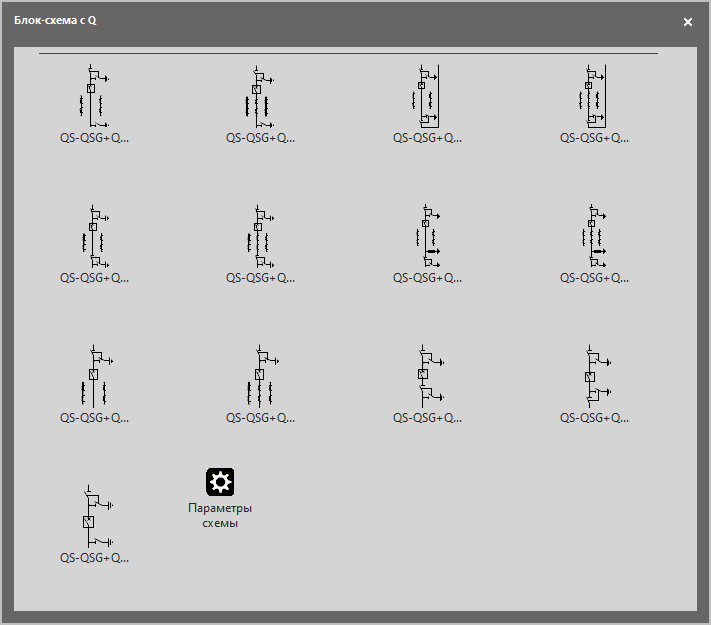This screenshot has height=625, width=711.
Task: Choose first scheme diagram in second row
Action: 93,236
